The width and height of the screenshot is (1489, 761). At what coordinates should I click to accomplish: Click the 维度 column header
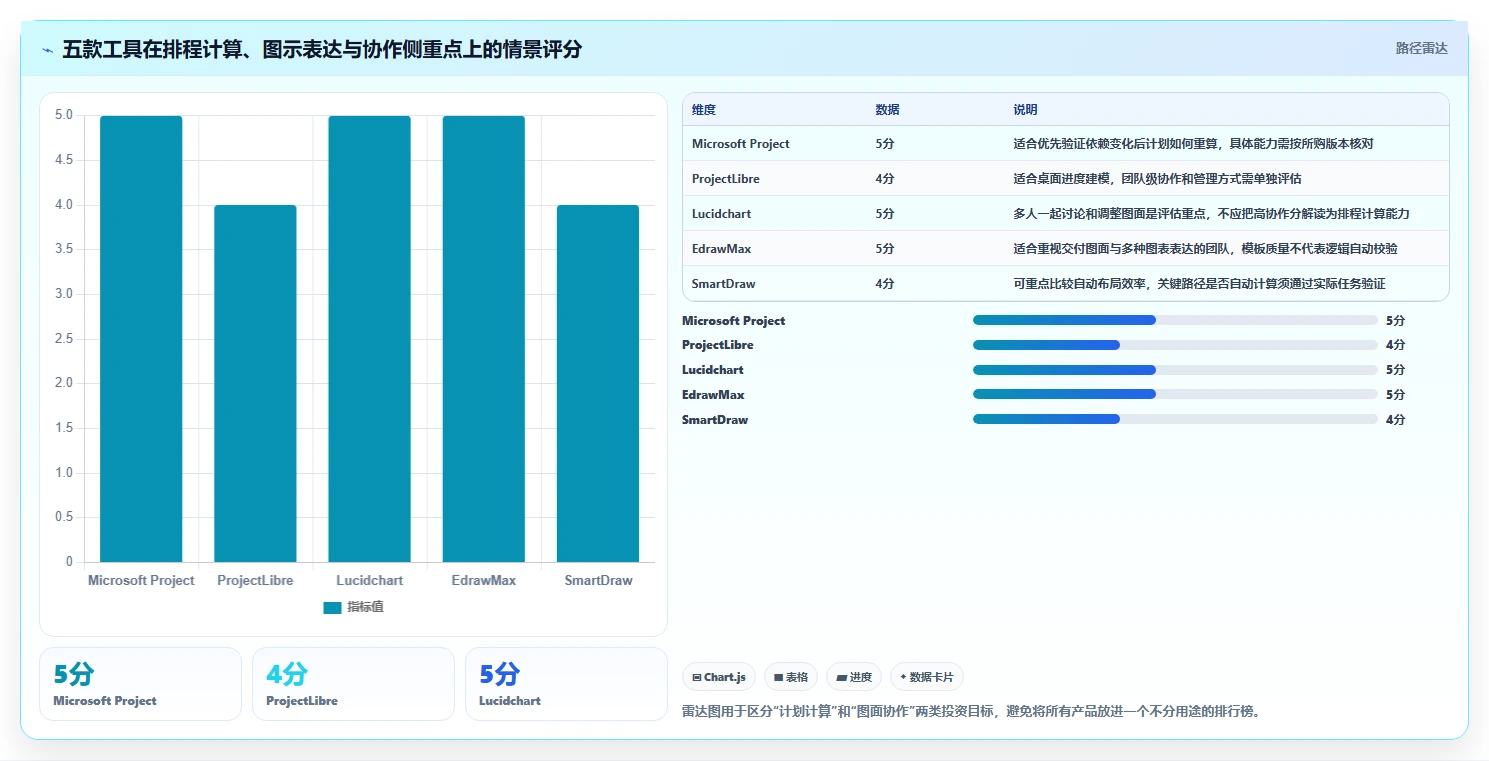pos(704,110)
